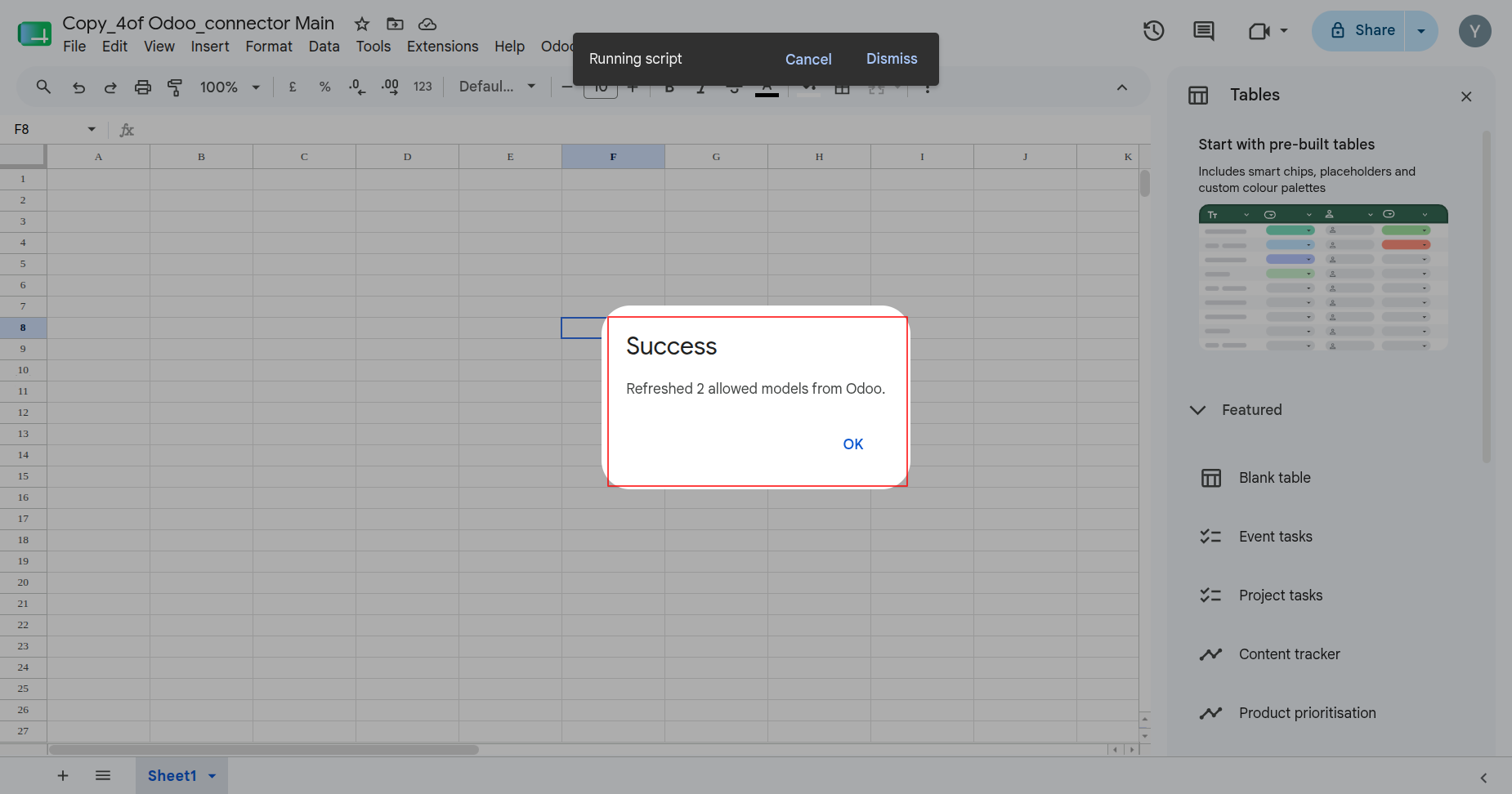The image size is (1512, 794).
Task: Decrease font size with minus button
Action: [566, 87]
